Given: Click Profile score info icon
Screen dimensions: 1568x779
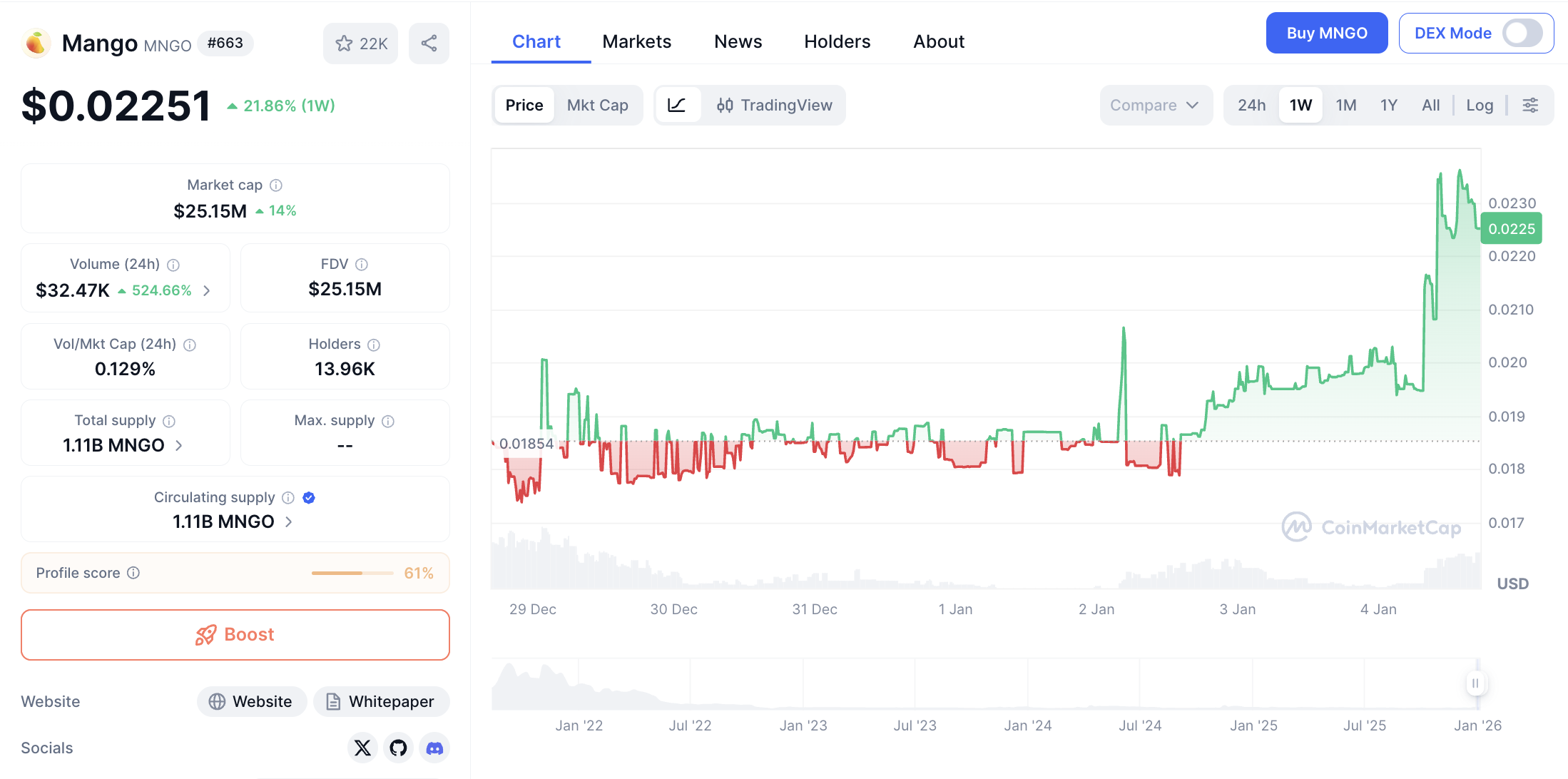Looking at the screenshot, I should tap(133, 573).
